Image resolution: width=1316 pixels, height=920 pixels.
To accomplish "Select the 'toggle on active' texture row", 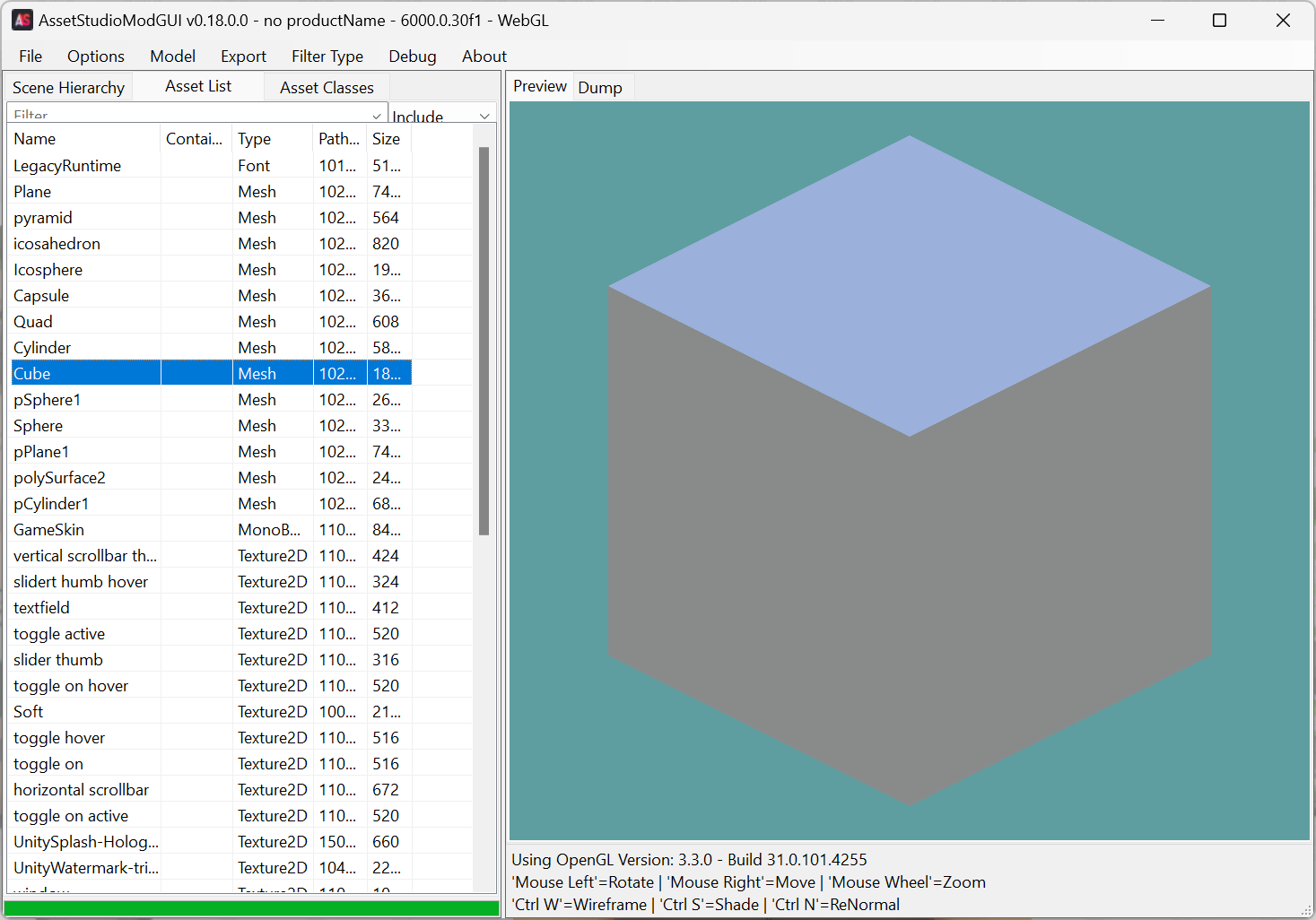I will click(x=211, y=816).
